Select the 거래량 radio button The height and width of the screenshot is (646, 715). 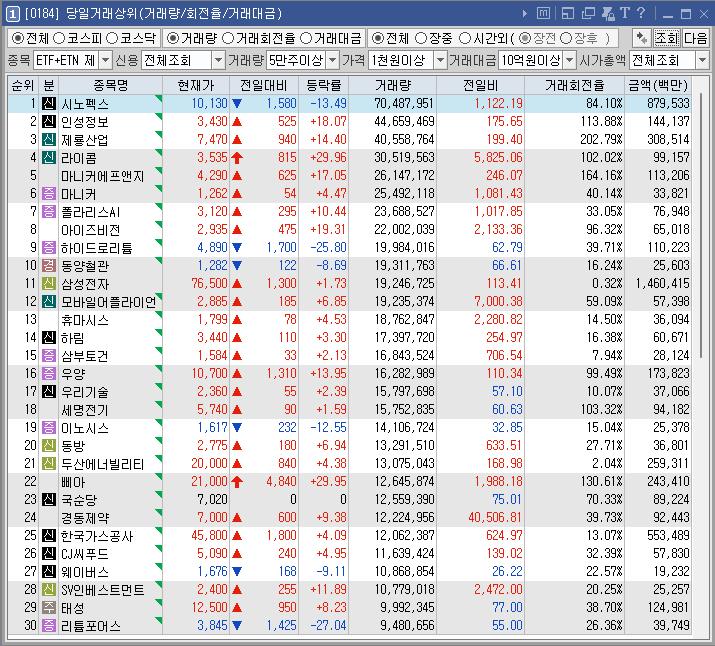pos(173,38)
